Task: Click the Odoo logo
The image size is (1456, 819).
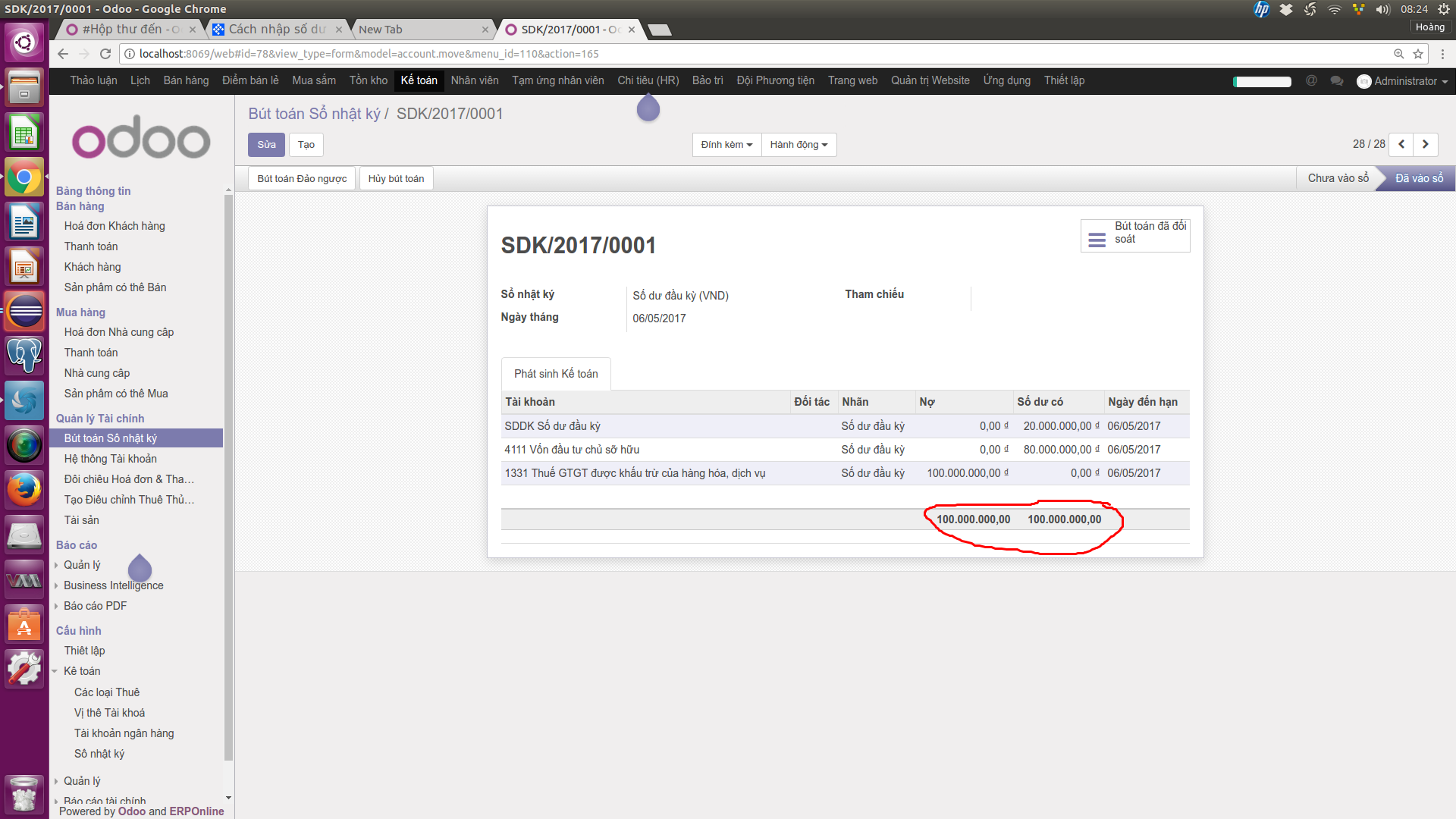Action: (x=141, y=137)
